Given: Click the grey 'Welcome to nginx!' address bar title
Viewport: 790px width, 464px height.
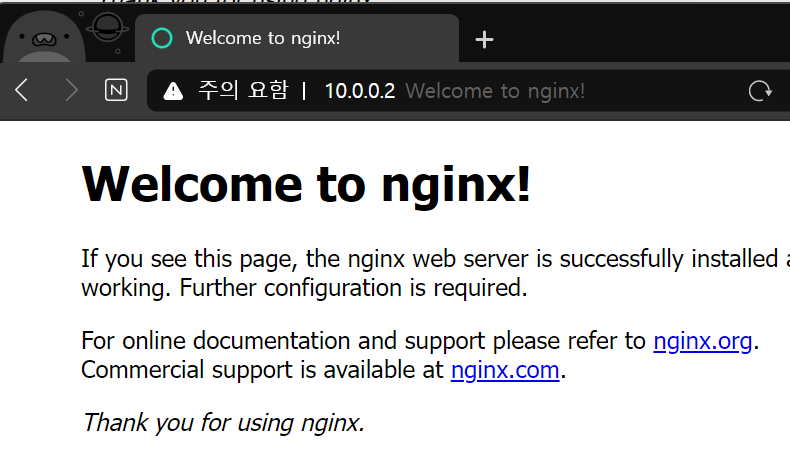Looking at the screenshot, I should [495, 91].
